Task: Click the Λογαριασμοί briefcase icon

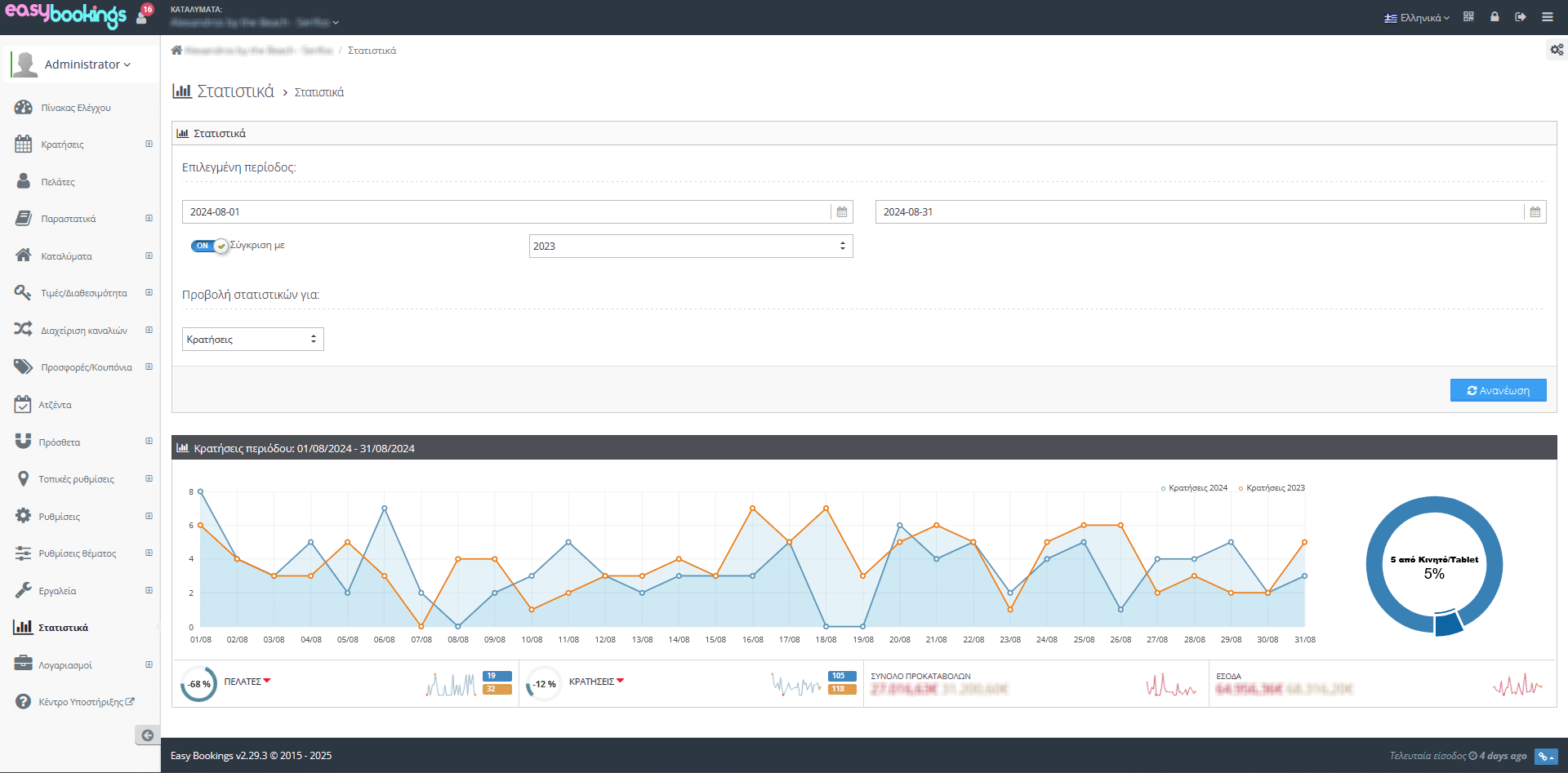Action: click(23, 664)
